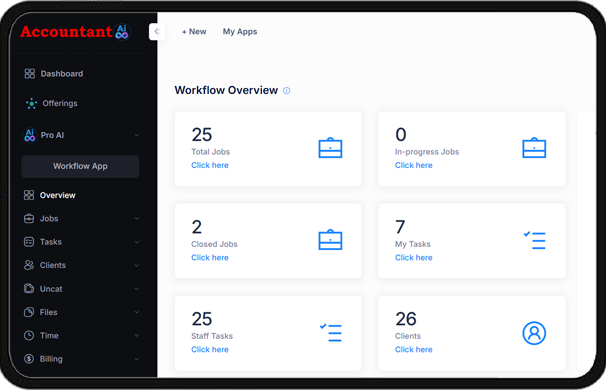Click the Total Jobs briefcase icon

click(330, 148)
